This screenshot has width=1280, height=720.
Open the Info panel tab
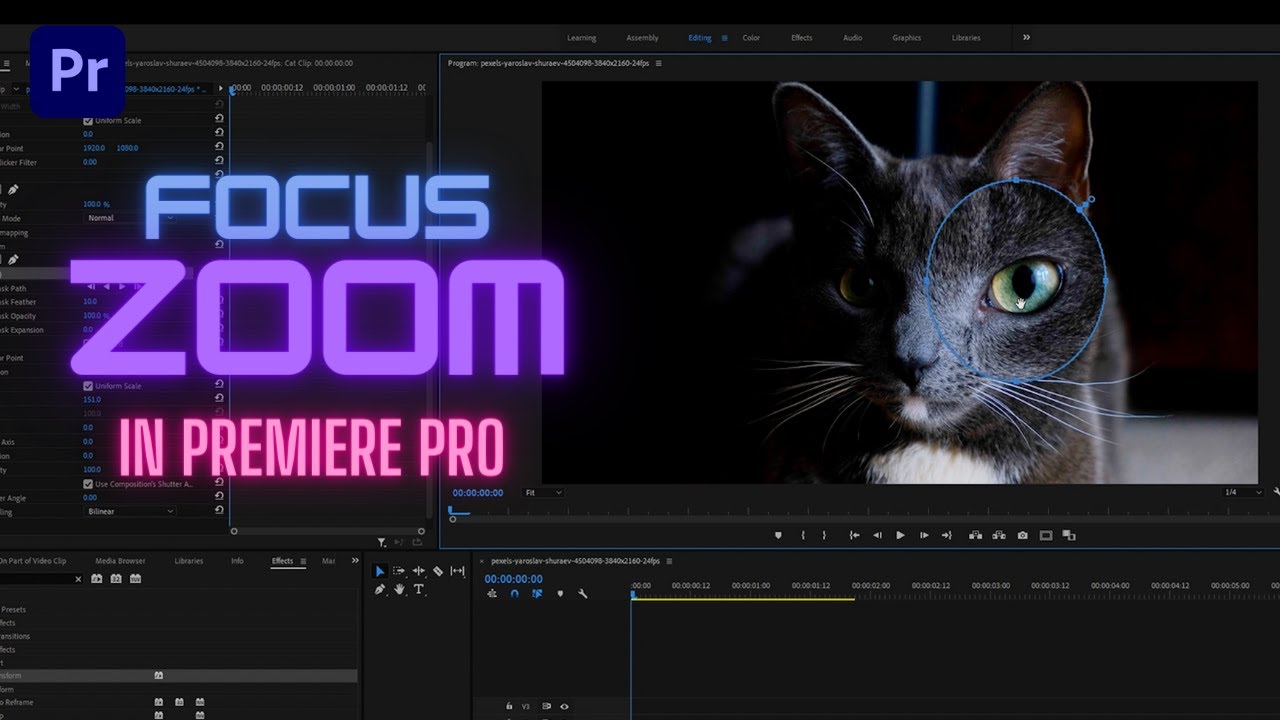click(x=237, y=561)
